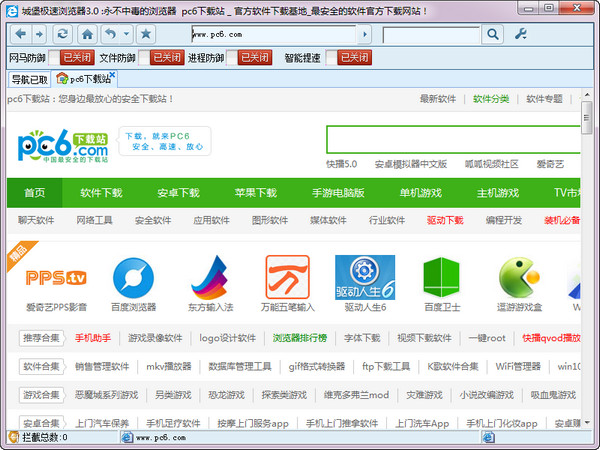The height and width of the screenshot is (450, 600).
Task: Go forward with the forward arrow button
Action: [x=39, y=34]
